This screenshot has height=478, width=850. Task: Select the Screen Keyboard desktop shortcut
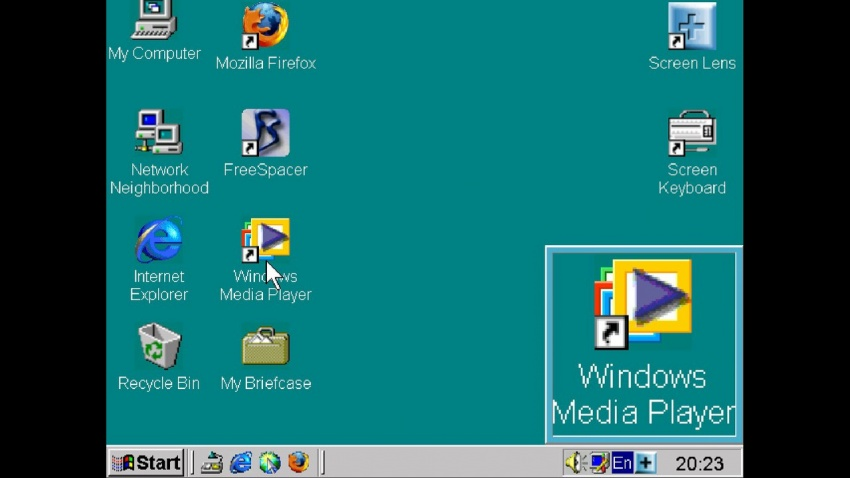pos(692,133)
